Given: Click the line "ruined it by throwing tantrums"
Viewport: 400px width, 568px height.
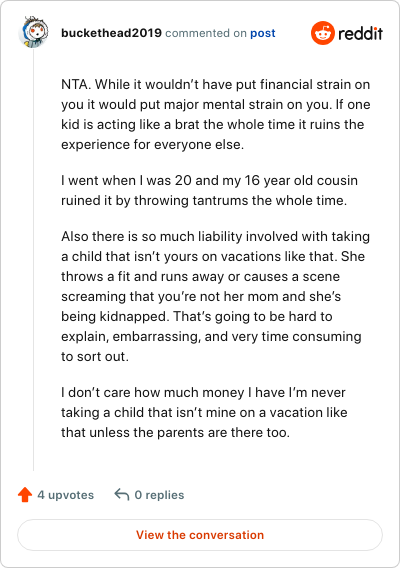Looking at the screenshot, I should click(204, 200).
